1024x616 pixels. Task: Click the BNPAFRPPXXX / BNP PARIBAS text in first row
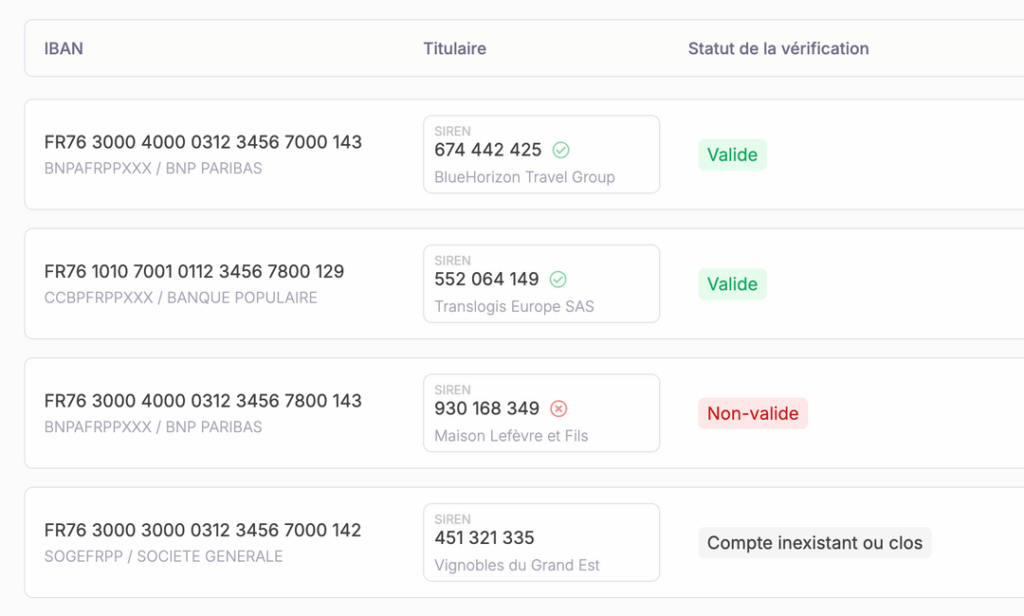[153, 168]
